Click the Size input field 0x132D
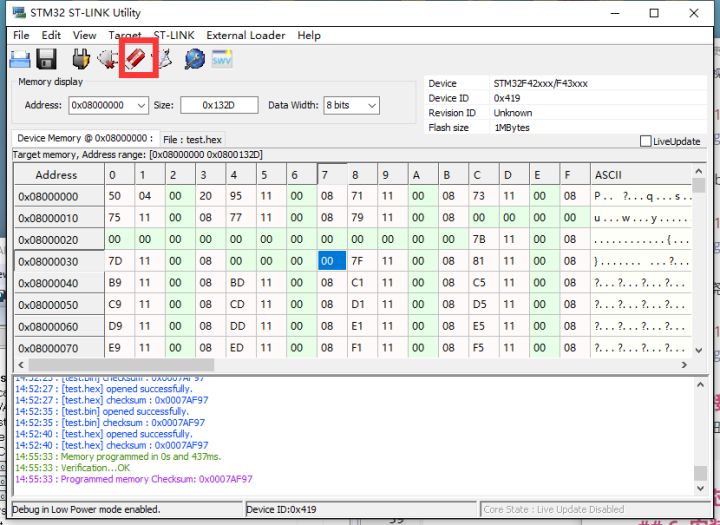This screenshot has height=525, width=720. [219, 105]
